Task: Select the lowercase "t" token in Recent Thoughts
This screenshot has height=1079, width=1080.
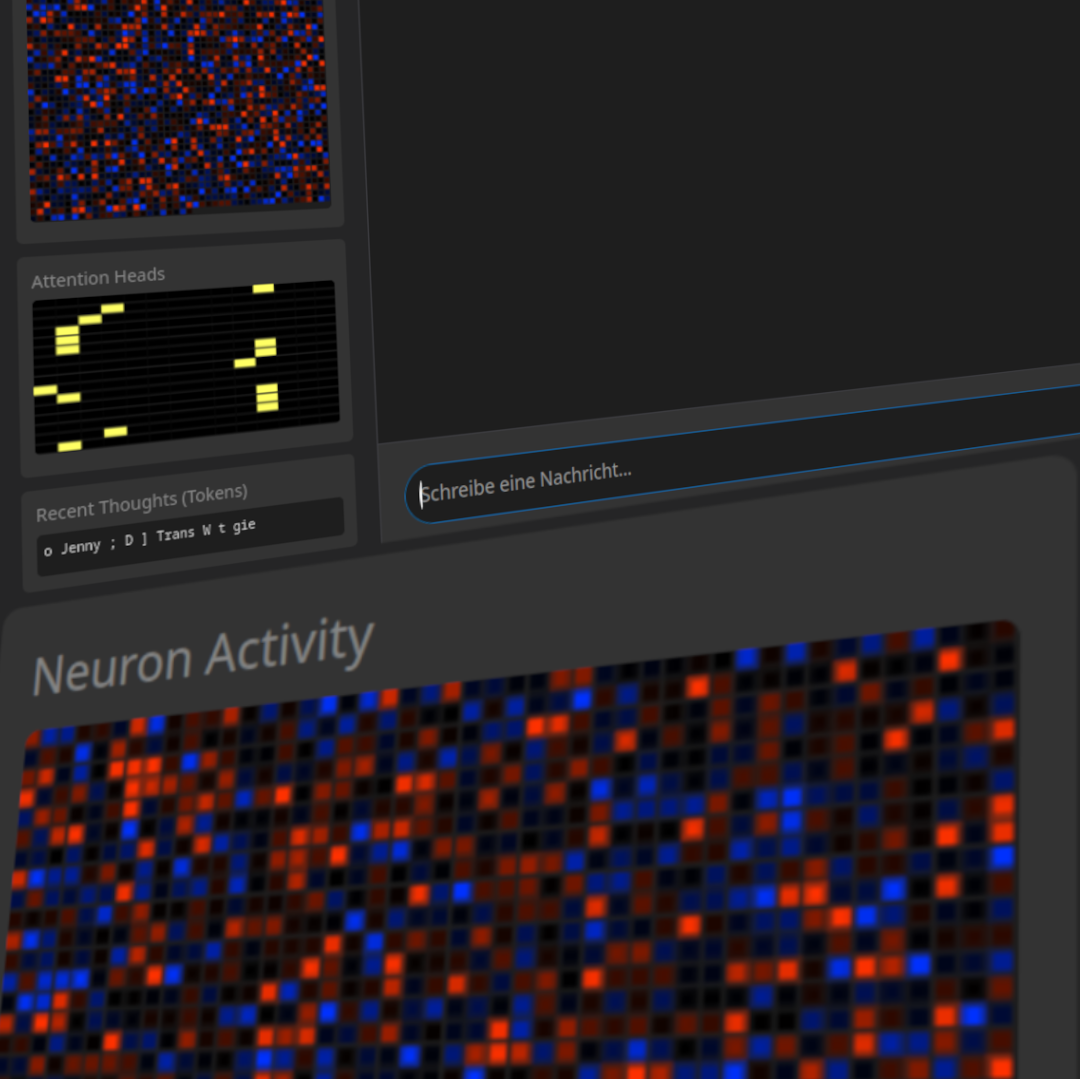Action: 222,529
